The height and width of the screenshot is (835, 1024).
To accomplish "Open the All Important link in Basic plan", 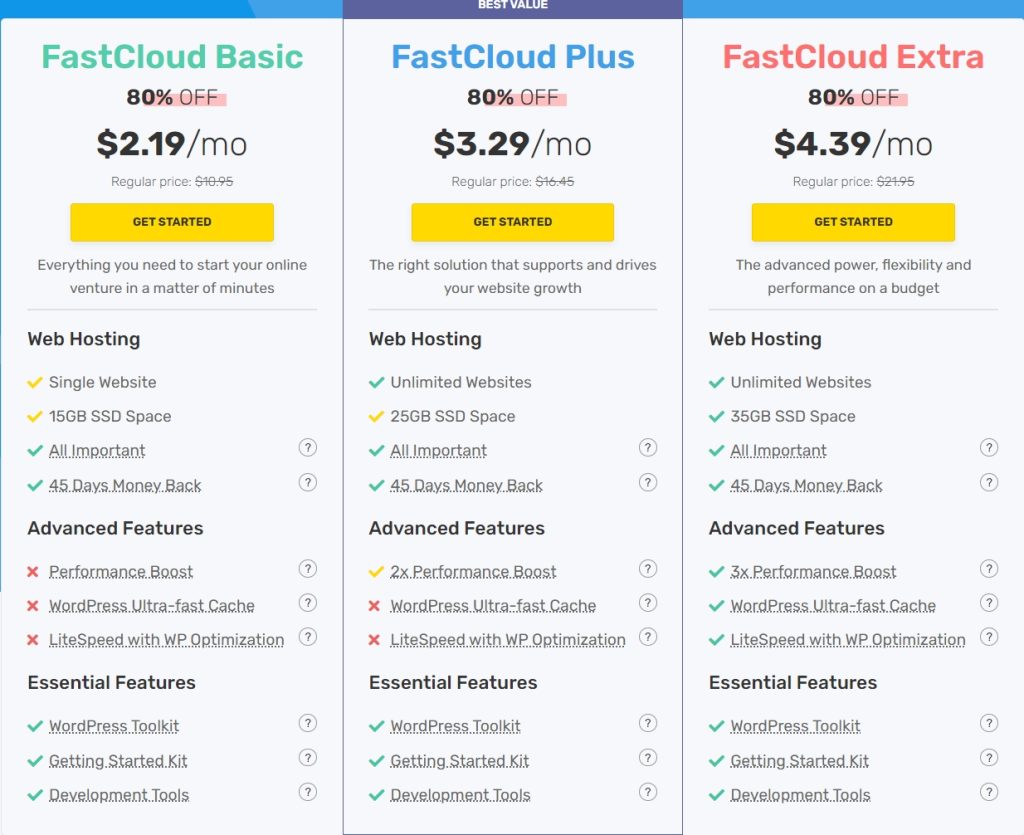I will coord(97,451).
